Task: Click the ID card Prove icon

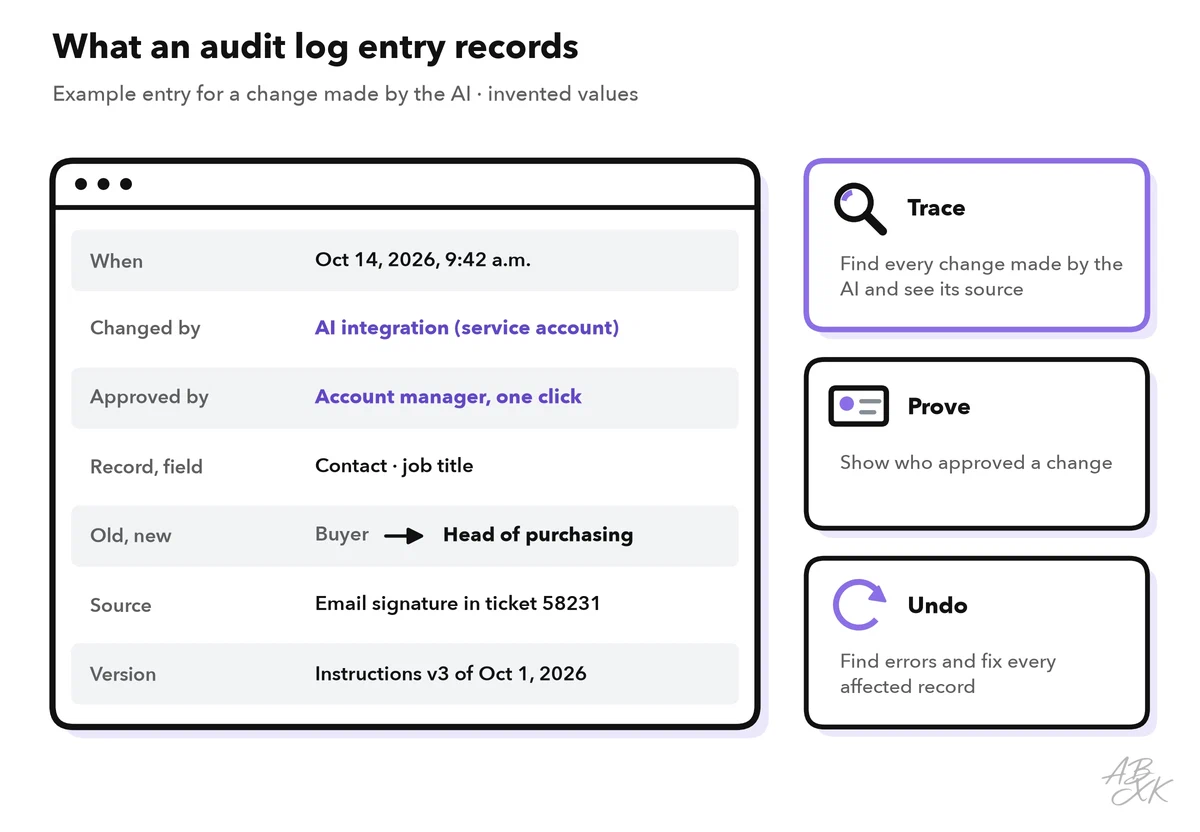Action: coord(859,406)
